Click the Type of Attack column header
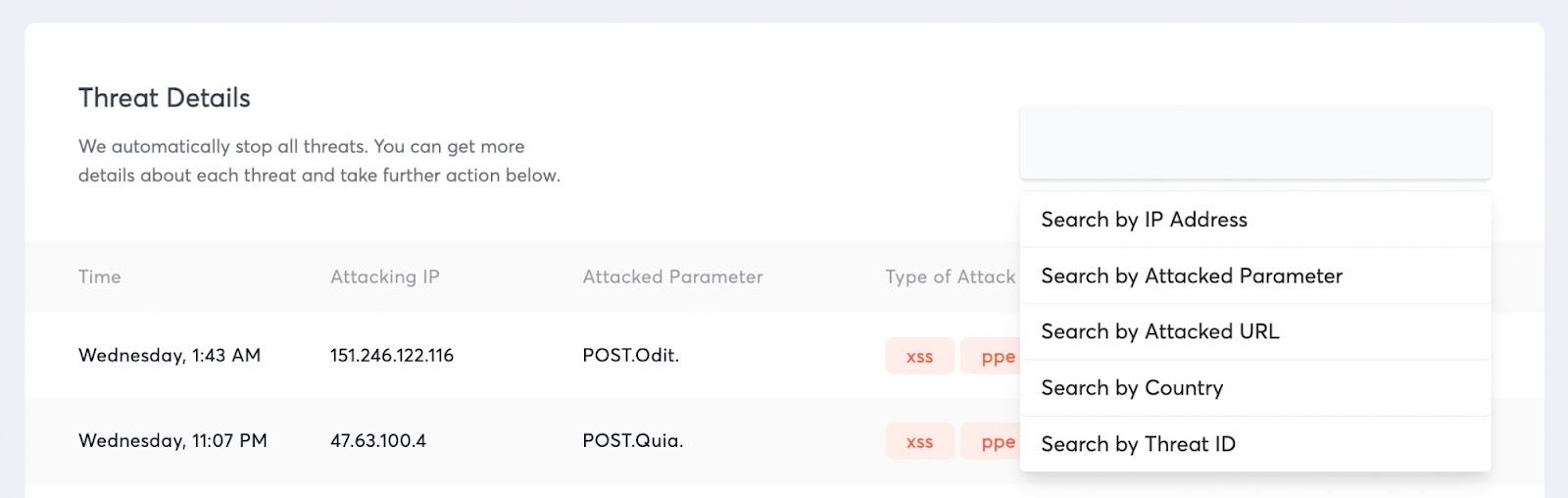Screen dimensions: 1568x498 [950, 277]
